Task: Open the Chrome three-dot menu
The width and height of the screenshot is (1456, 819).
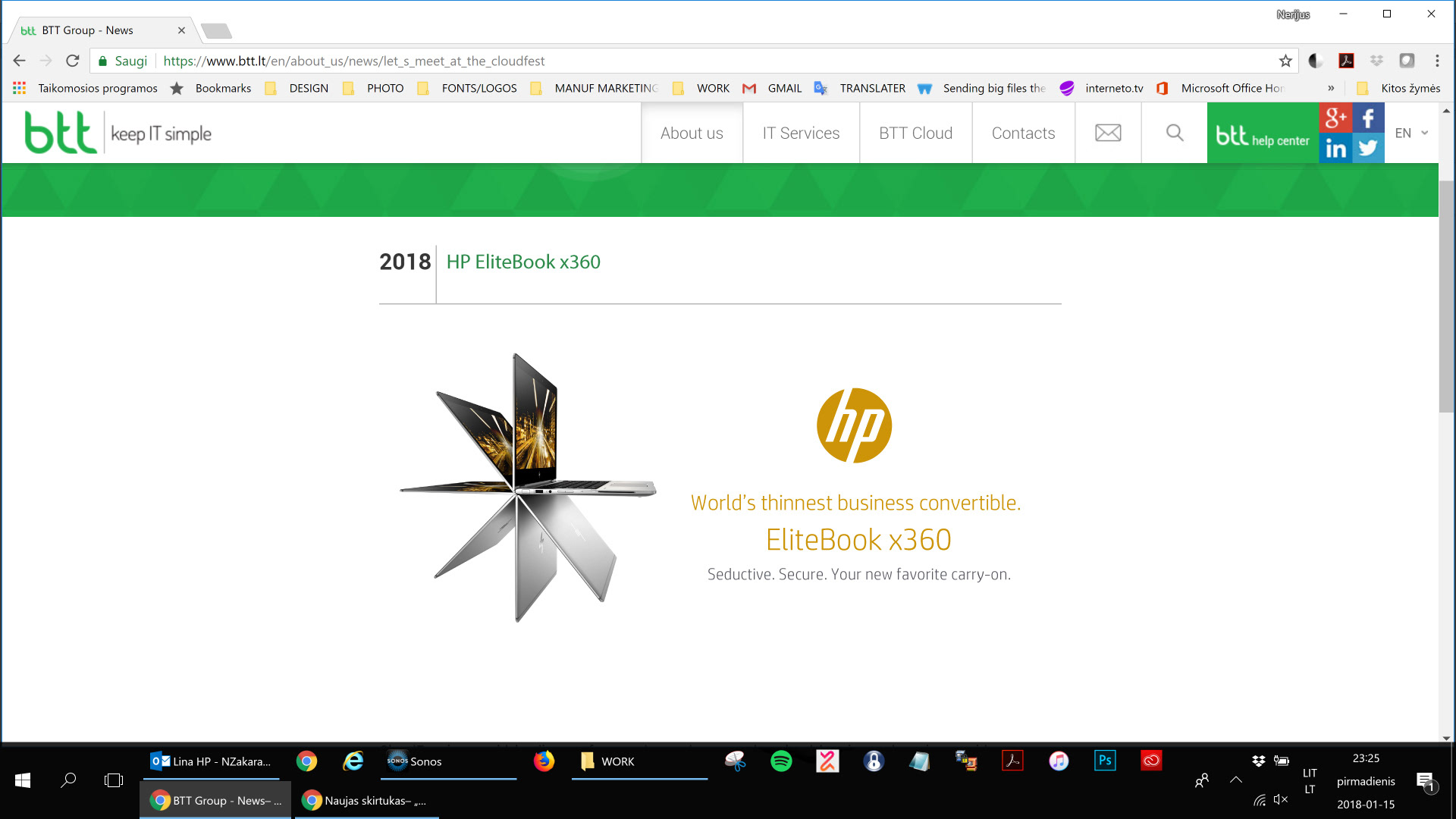Action: (1437, 61)
